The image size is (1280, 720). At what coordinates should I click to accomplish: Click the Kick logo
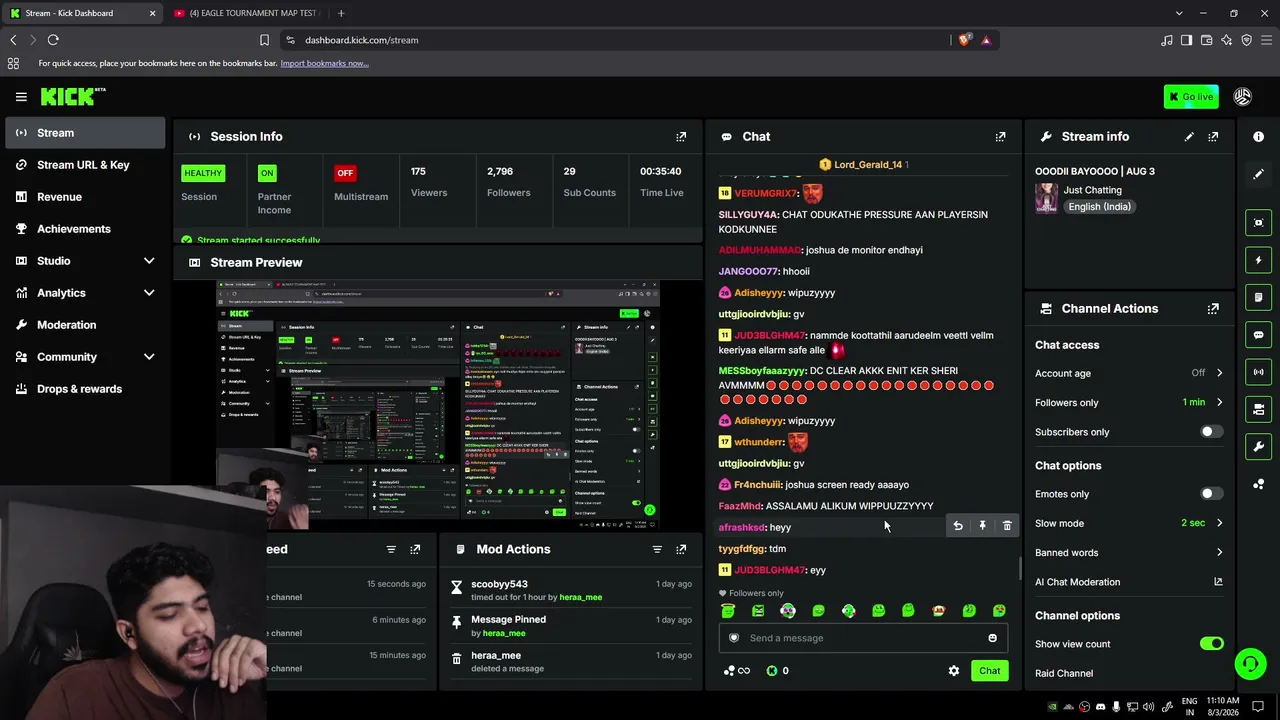point(73,96)
